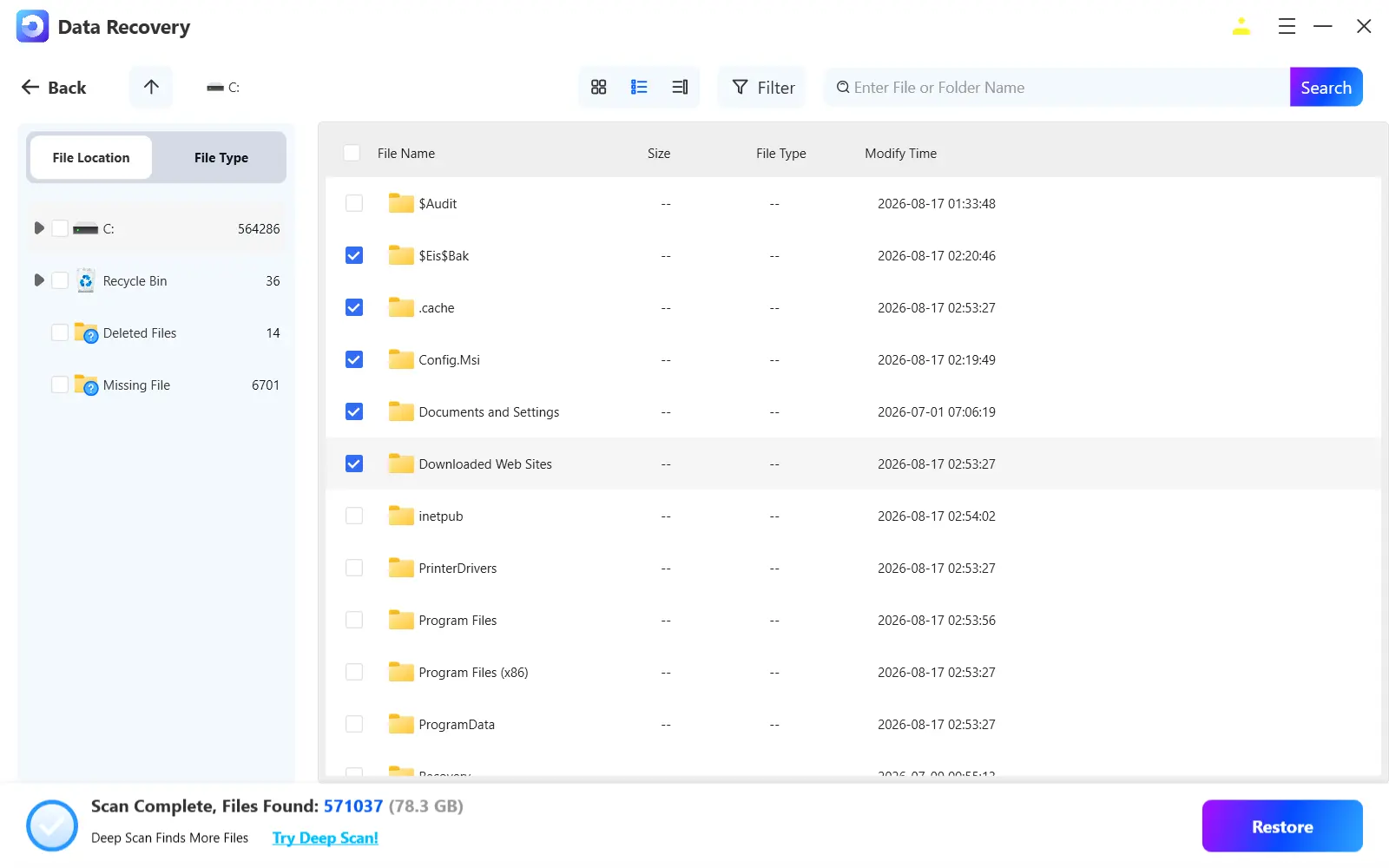1389x868 pixels.
Task: Check the $Audit folder checkbox
Action: (354, 203)
